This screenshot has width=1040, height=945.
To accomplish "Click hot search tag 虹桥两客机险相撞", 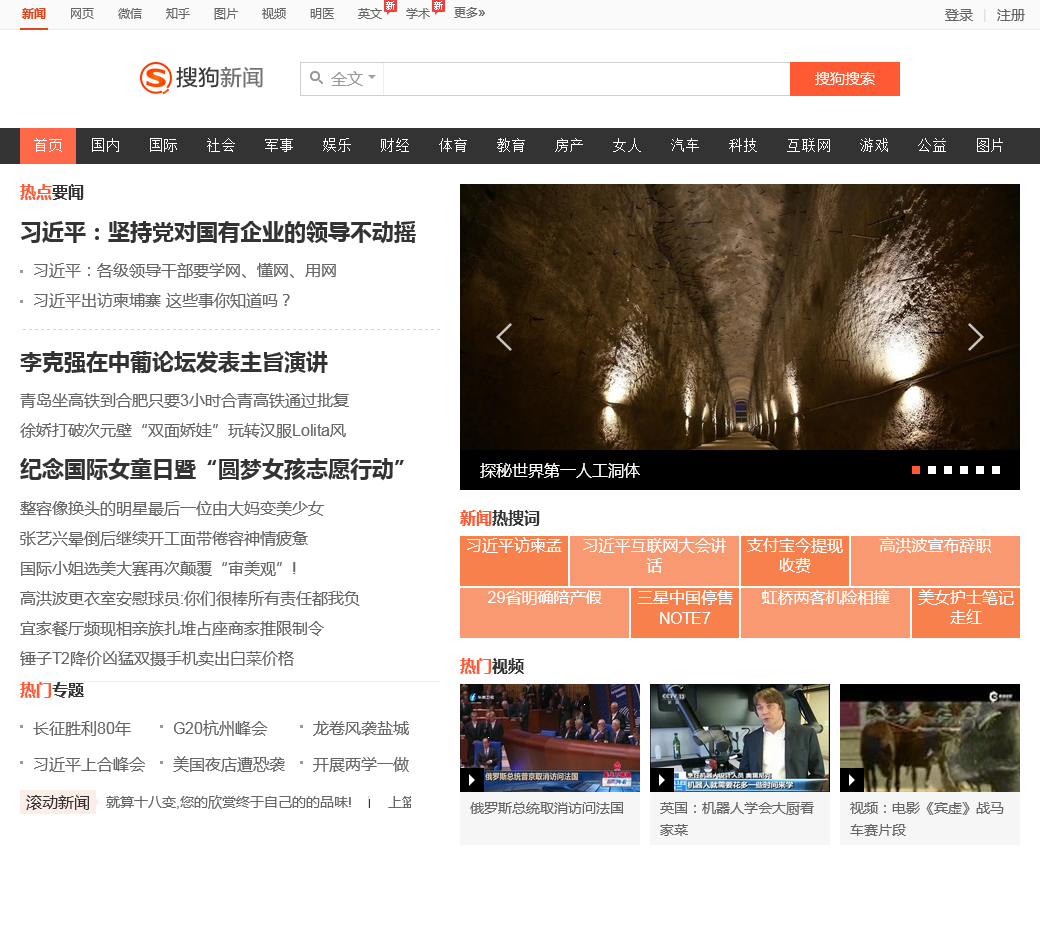I will click(825, 613).
